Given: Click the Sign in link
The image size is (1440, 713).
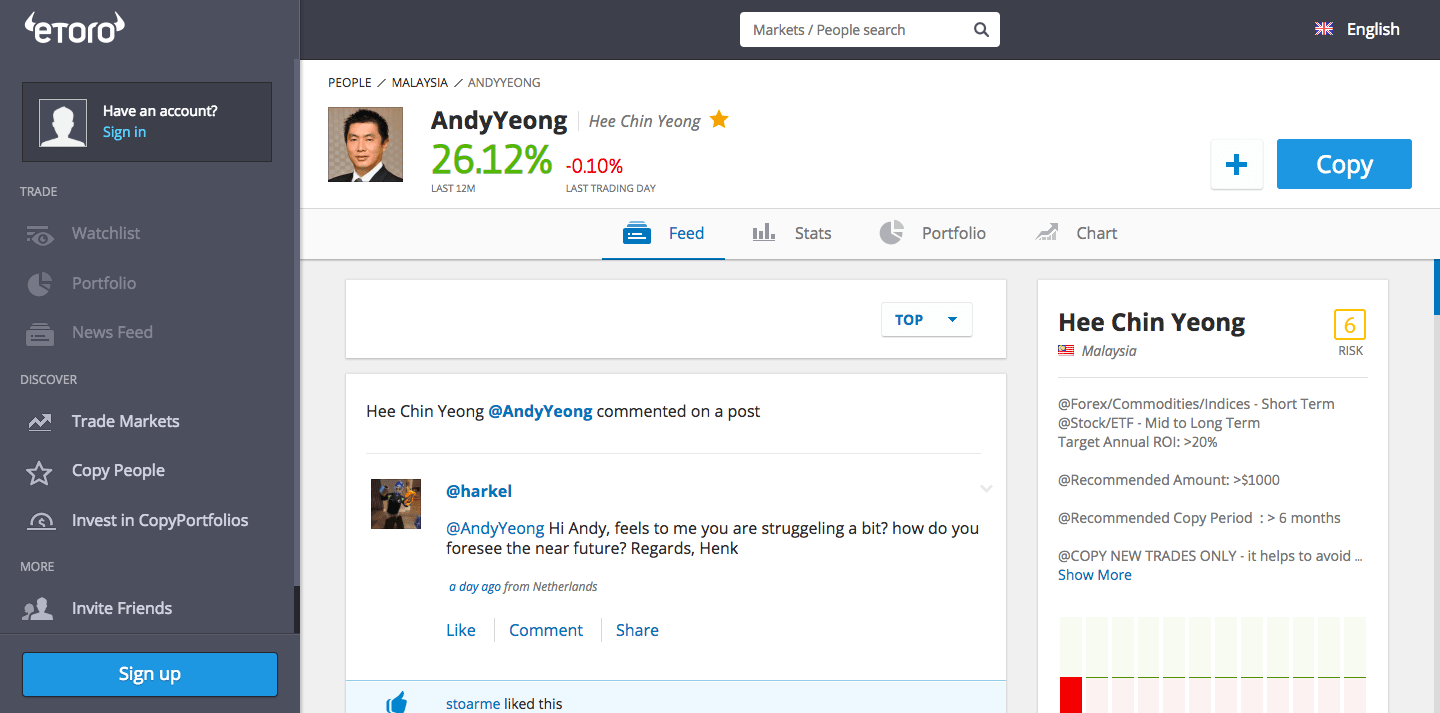Looking at the screenshot, I should (x=124, y=132).
